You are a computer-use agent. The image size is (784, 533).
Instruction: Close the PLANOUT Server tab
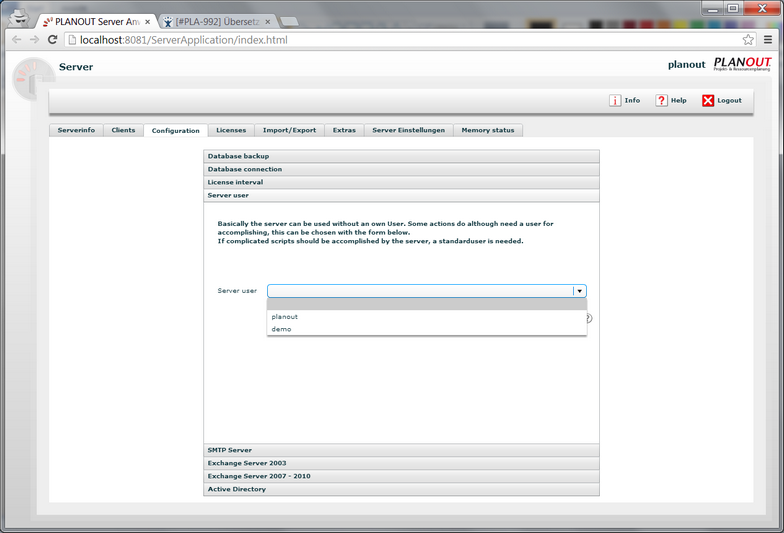click(148, 22)
